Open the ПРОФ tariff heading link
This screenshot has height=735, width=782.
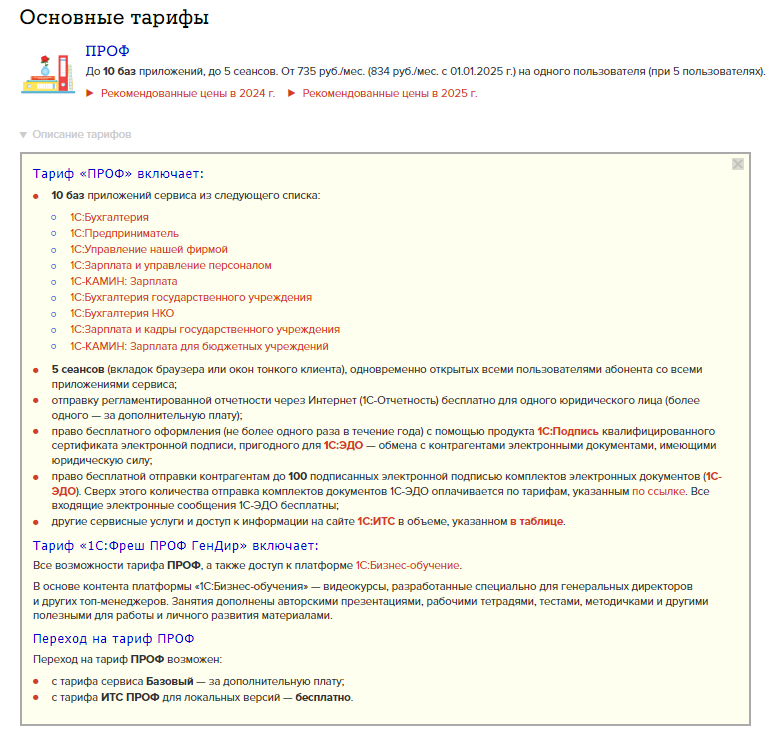coord(107,51)
